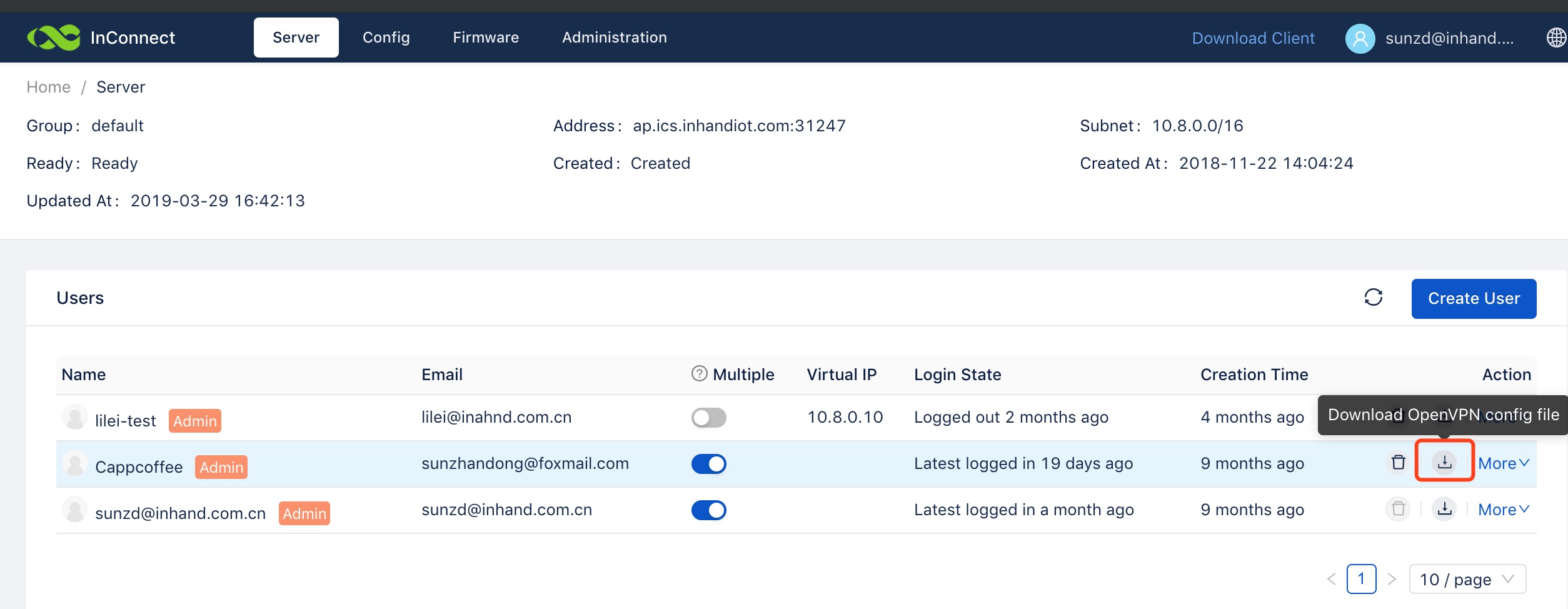Click the InConnect logo icon
The height and width of the screenshot is (609, 1568).
pyautogui.click(x=54, y=38)
